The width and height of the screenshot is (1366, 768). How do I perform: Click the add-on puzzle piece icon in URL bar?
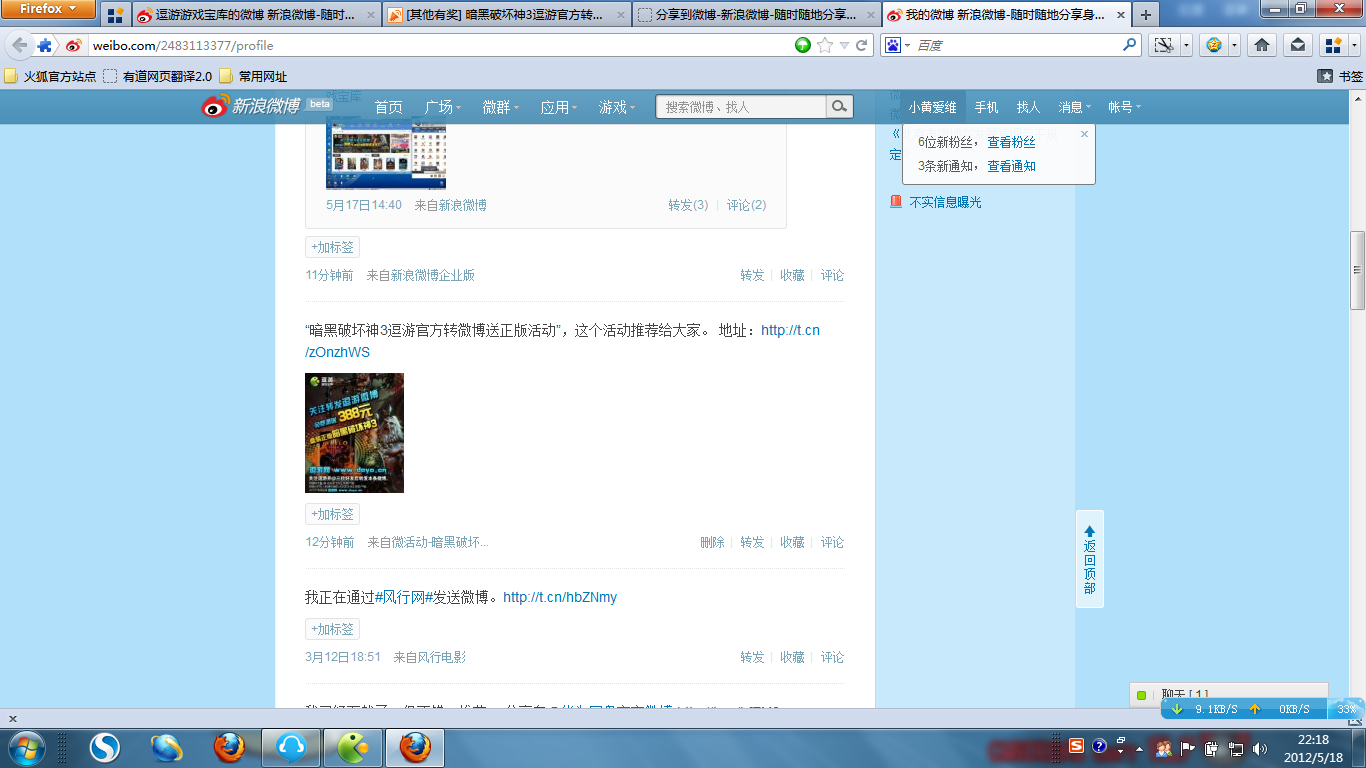click(x=45, y=45)
